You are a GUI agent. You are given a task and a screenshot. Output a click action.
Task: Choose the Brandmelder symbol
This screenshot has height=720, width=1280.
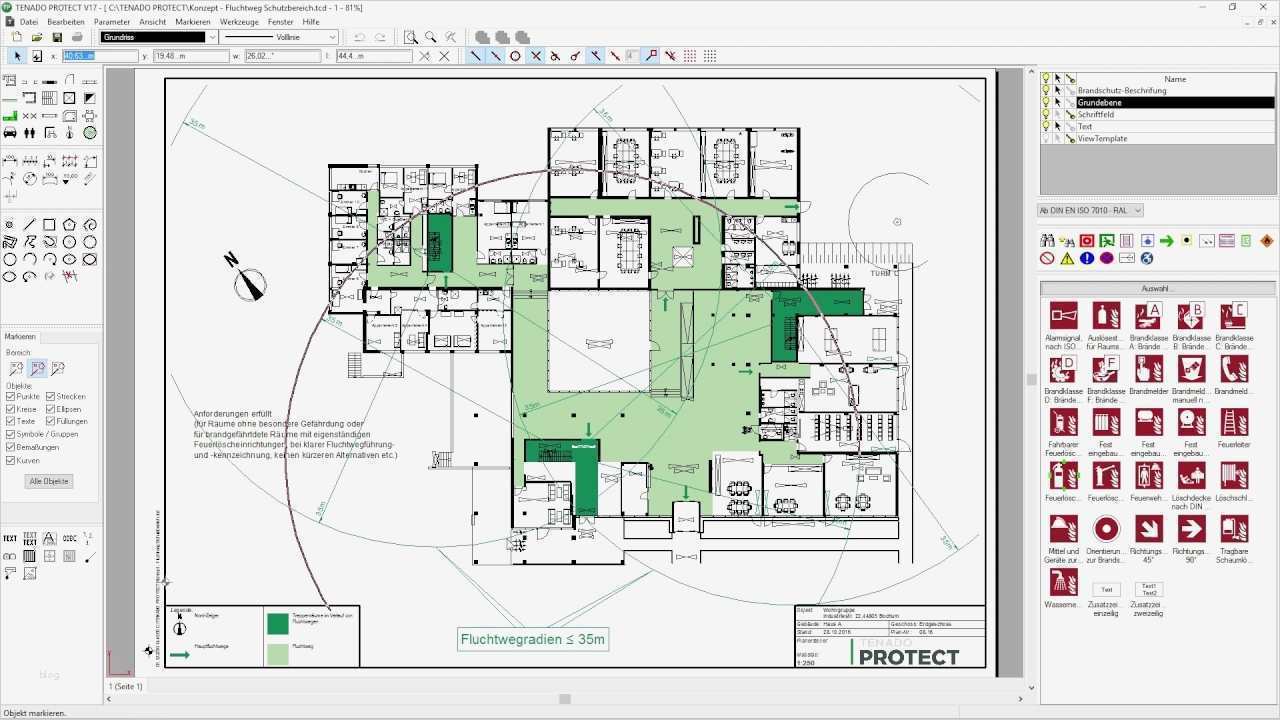[1148, 368]
